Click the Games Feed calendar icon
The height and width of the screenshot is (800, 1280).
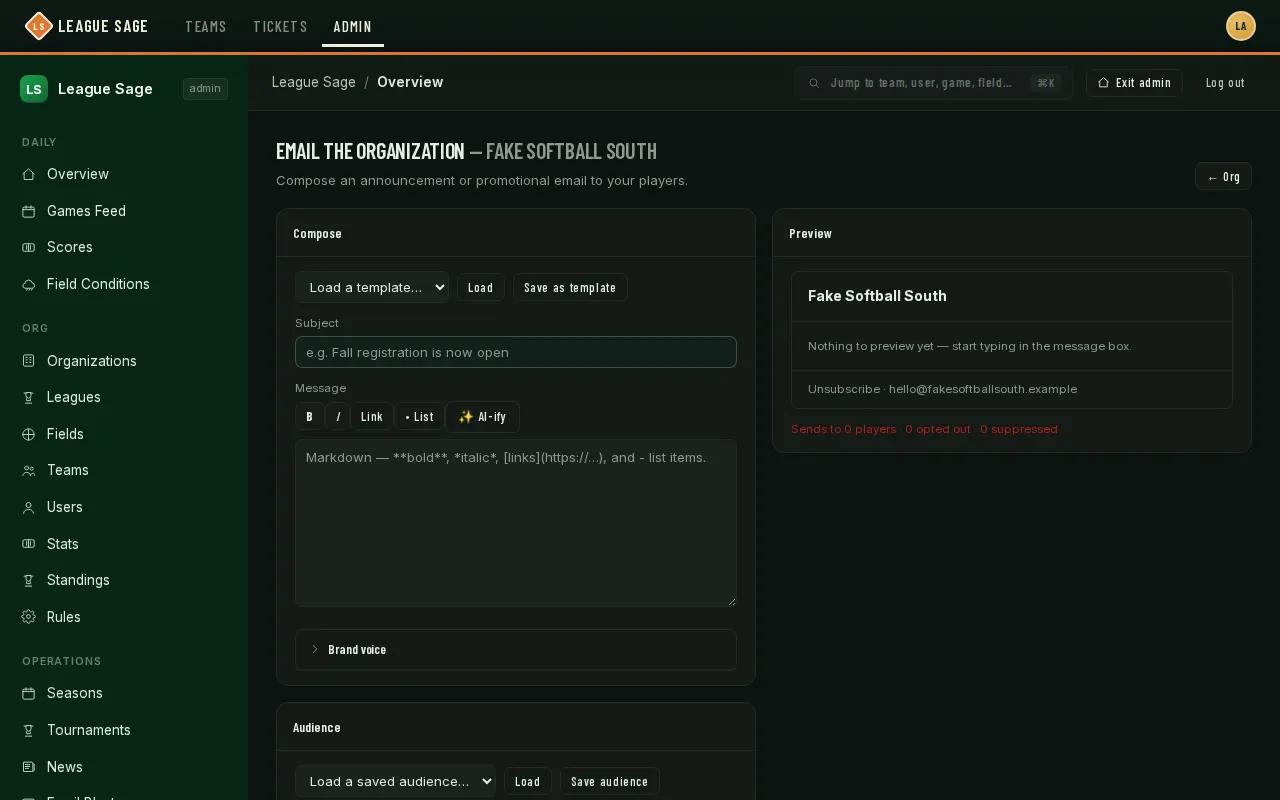point(29,211)
